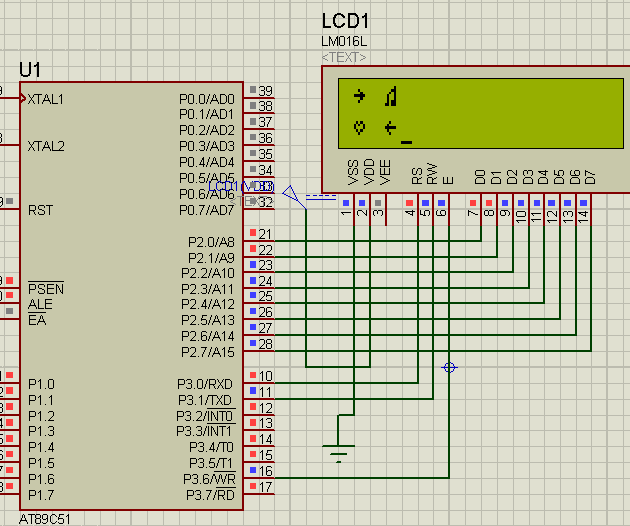
Task: Click LCD1 pin number 3
Action: pyautogui.click(x=378, y=212)
